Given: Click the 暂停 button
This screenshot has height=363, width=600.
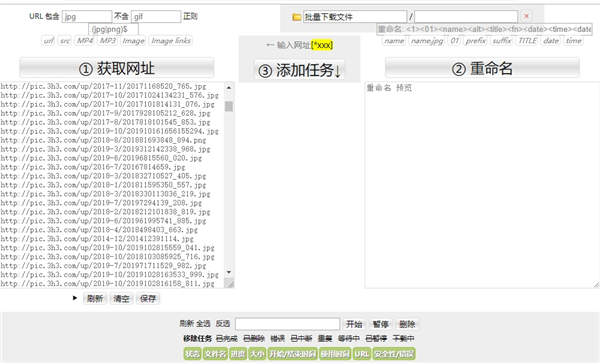Looking at the screenshot, I should click(x=380, y=324).
